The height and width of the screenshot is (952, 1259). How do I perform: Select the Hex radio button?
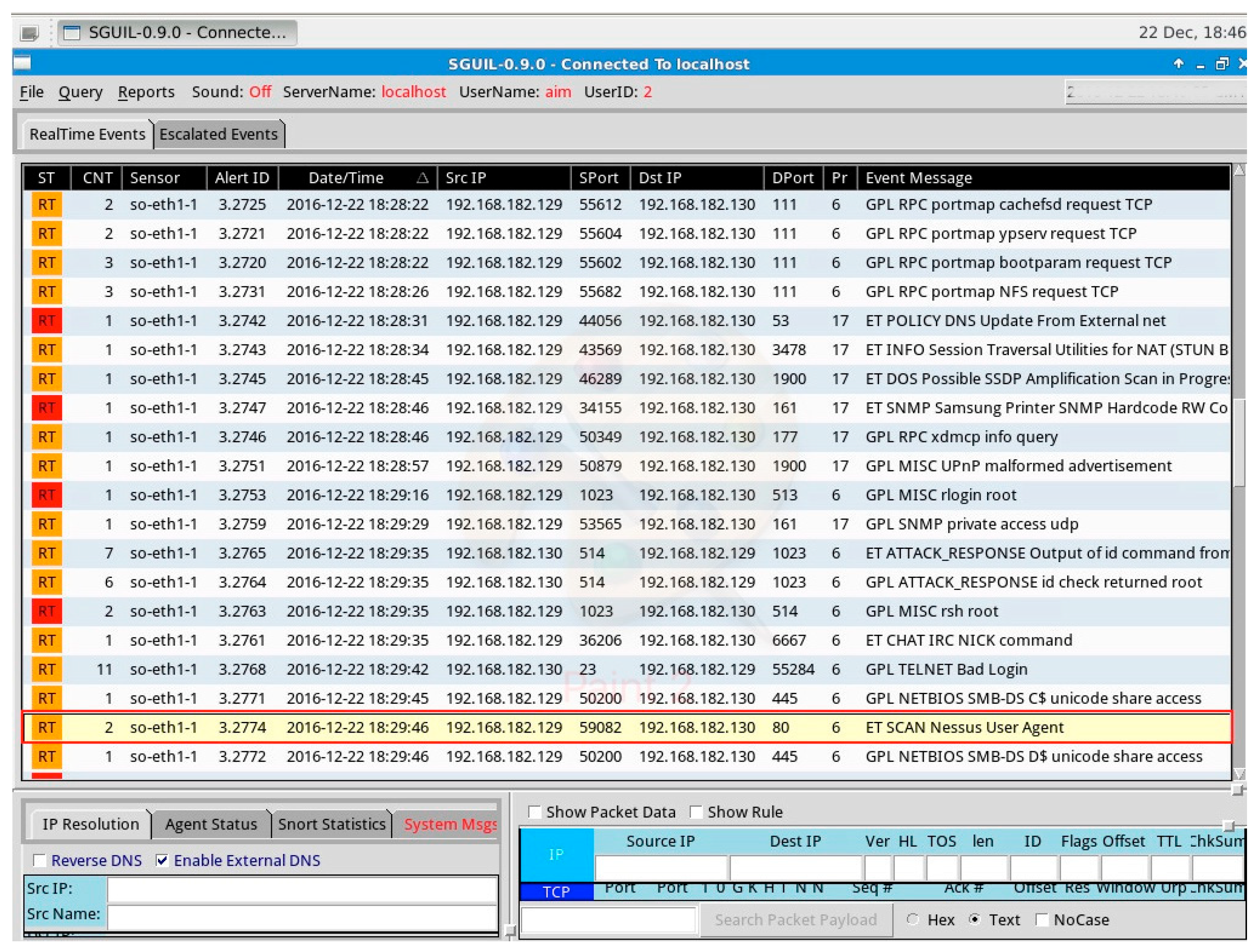[x=913, y=920]
